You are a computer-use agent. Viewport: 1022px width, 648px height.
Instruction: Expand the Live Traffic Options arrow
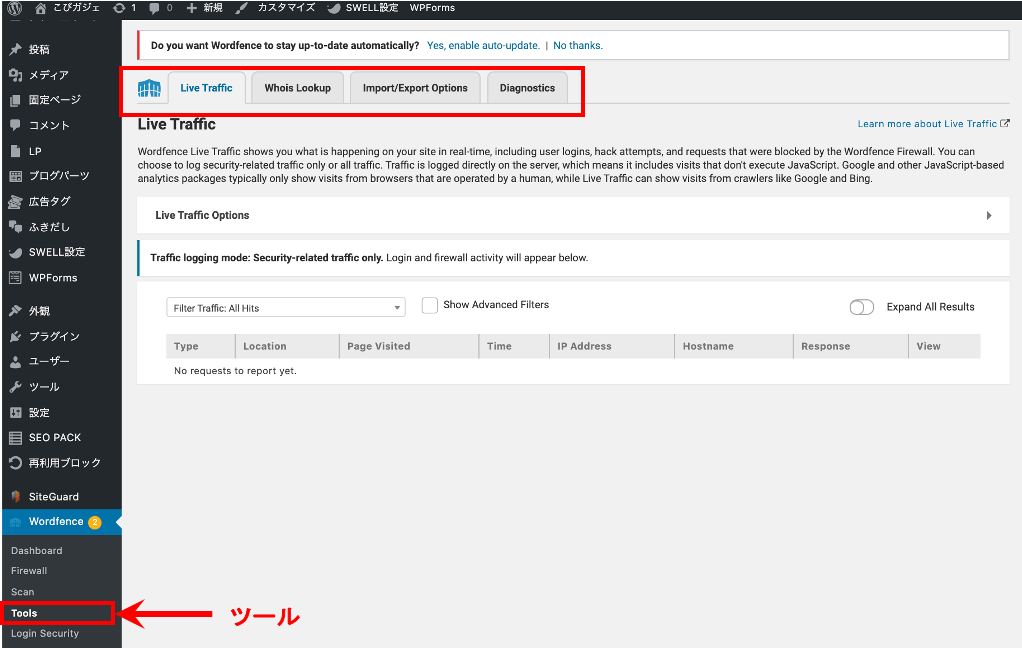989,216
